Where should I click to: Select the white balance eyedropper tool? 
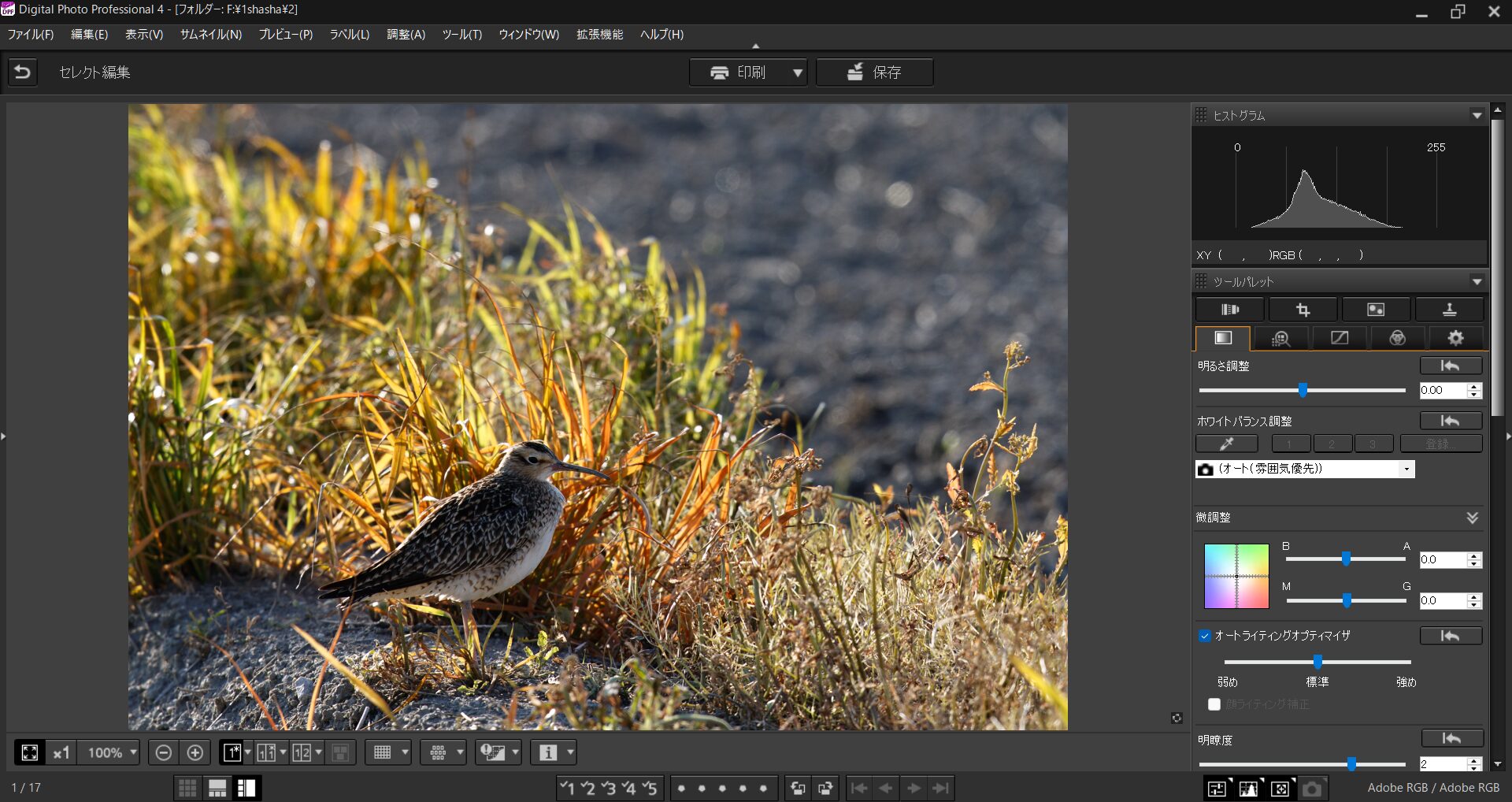(1226, 444)
